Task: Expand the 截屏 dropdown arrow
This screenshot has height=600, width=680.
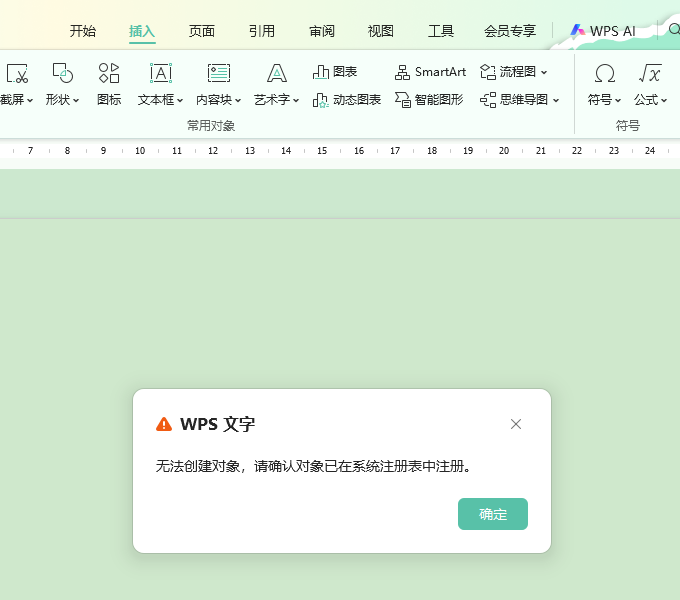Action: [x=30, y=101]
